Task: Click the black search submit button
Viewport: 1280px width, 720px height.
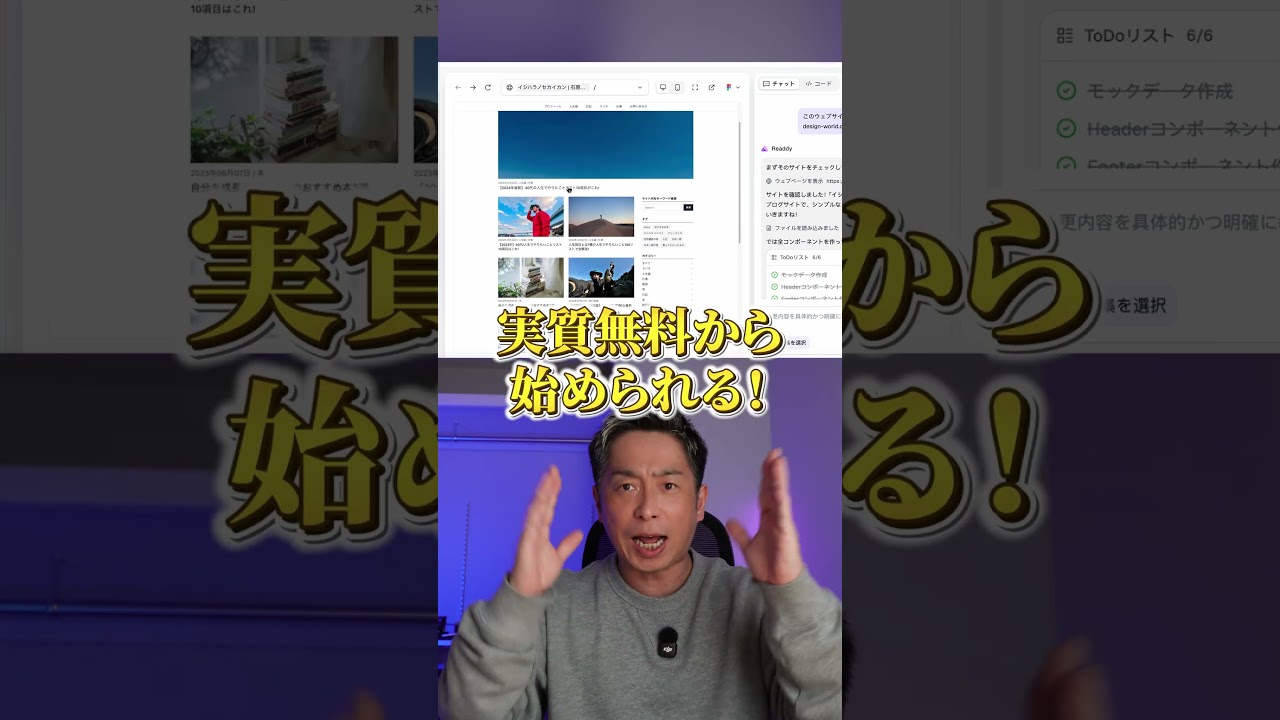Action: 688,207
